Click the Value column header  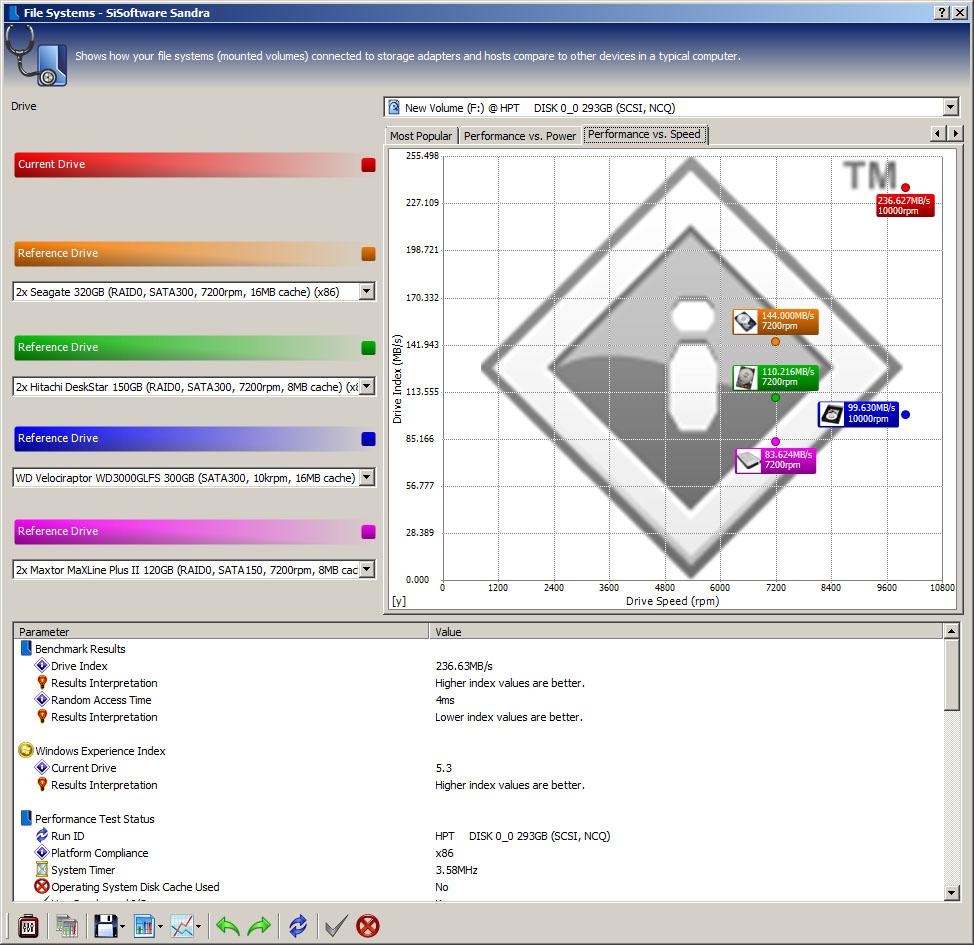(x=686, y=631)
